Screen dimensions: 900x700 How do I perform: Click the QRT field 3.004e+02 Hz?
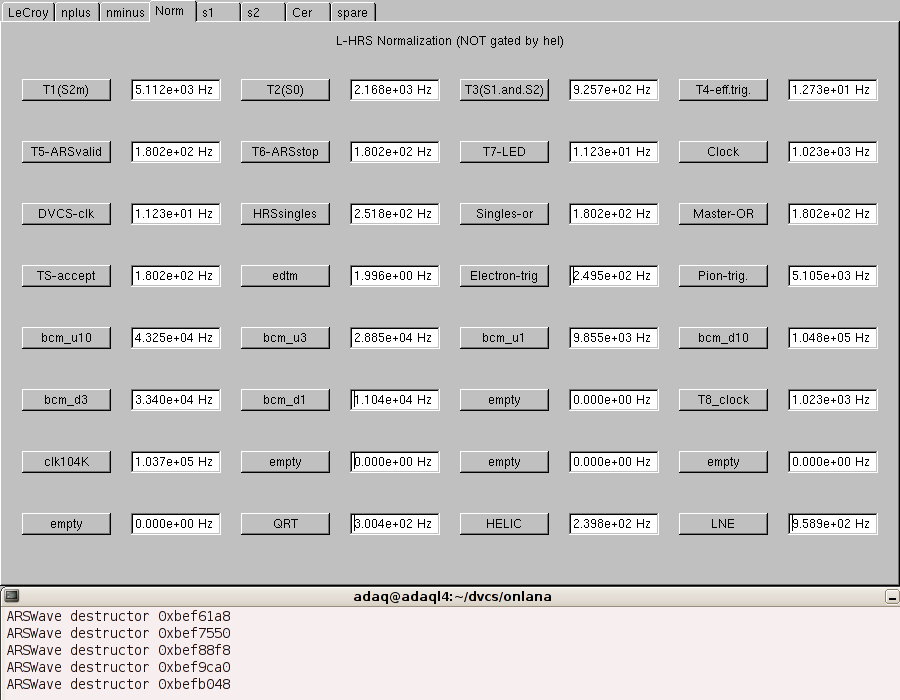coord(395,523)
